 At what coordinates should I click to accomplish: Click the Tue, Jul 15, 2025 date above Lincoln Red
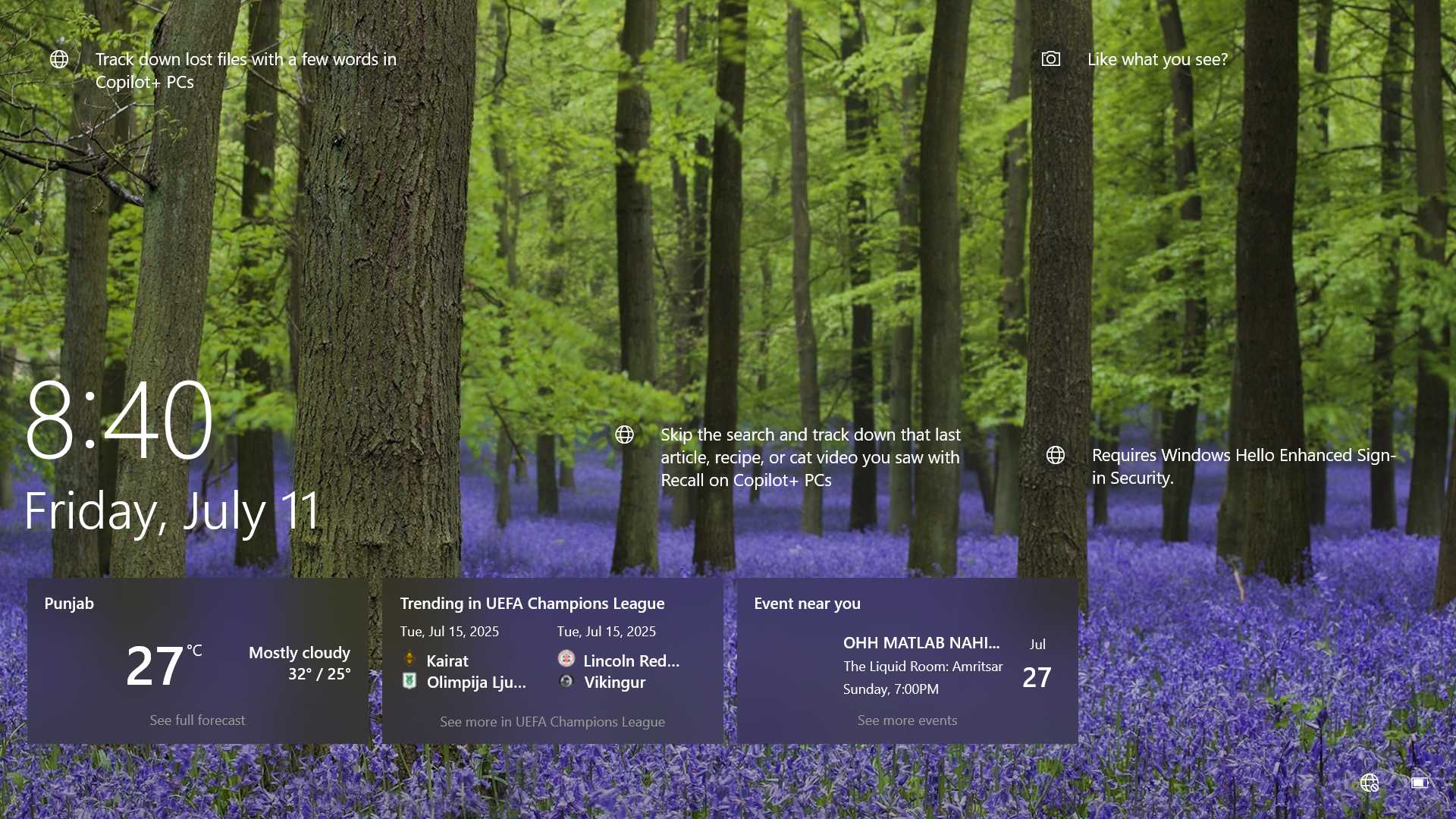[x=607, y=631]
